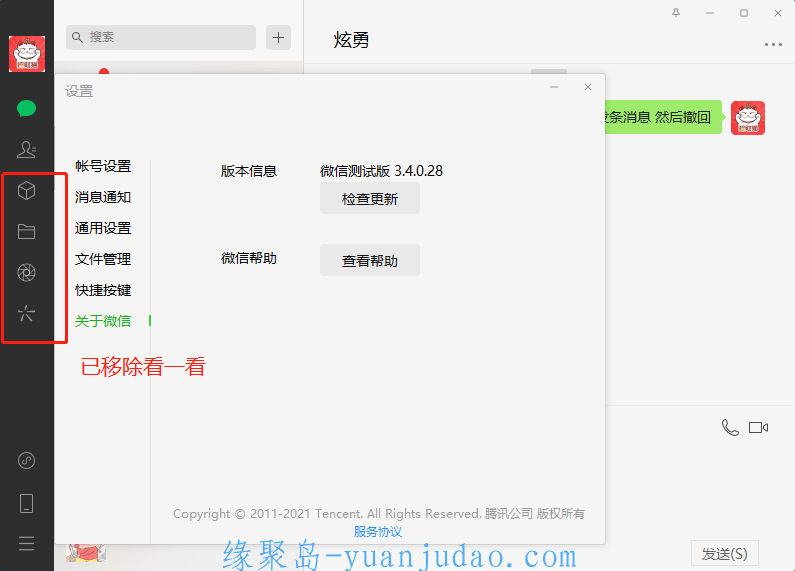
Task: Click the 检查更新 button
Action: tap(370, 198)
